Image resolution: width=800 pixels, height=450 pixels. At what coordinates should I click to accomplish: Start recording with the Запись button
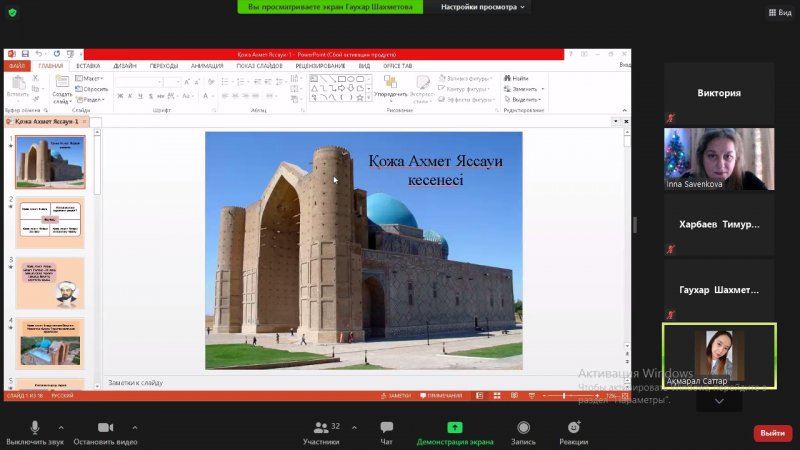pos(523,433)
